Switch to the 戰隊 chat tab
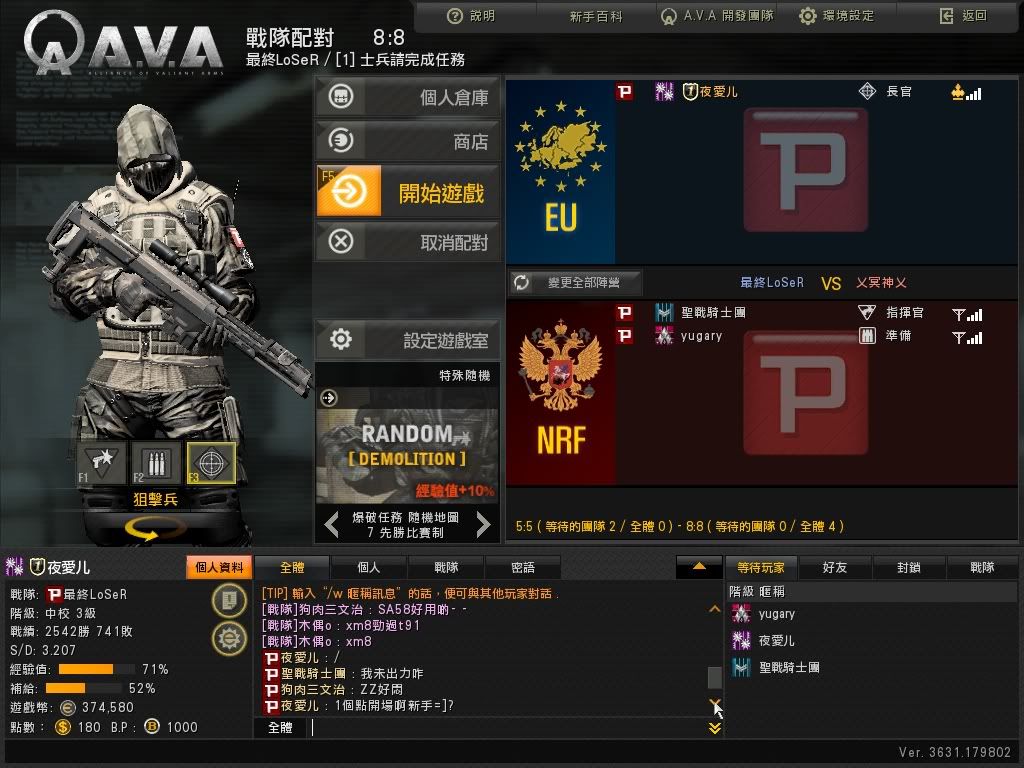Image resolution: width=1024 pixels, height=768 pixels. [x=446, y=568]
